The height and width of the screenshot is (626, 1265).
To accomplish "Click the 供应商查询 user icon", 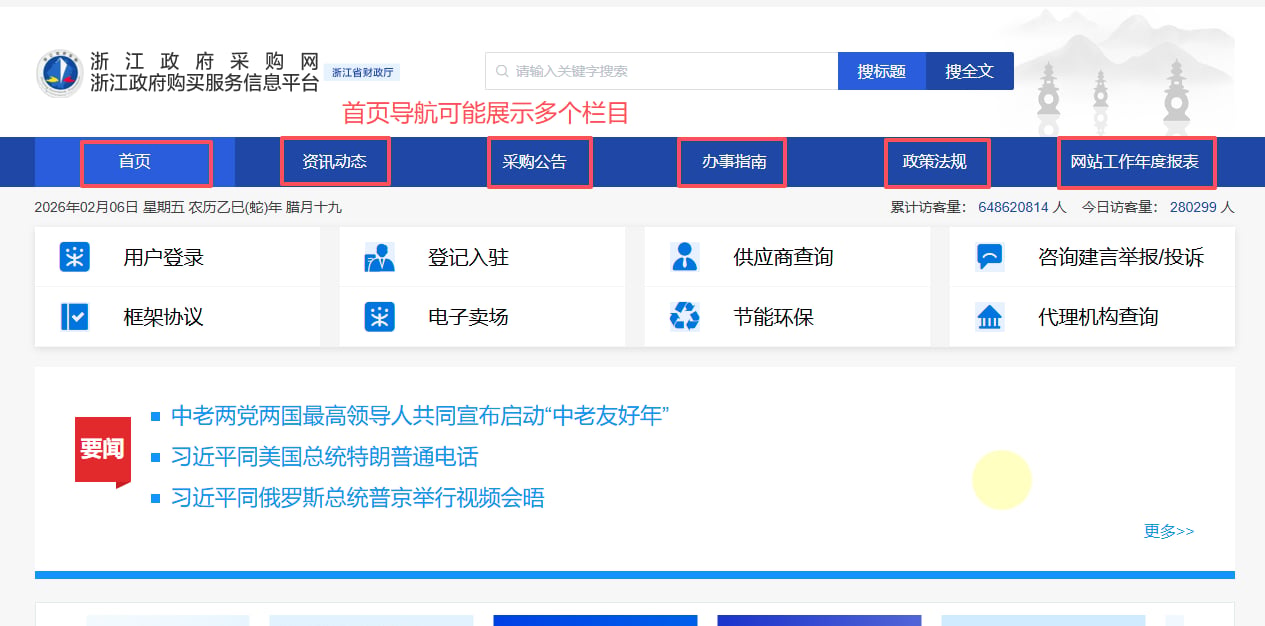I will pos(685,257).
